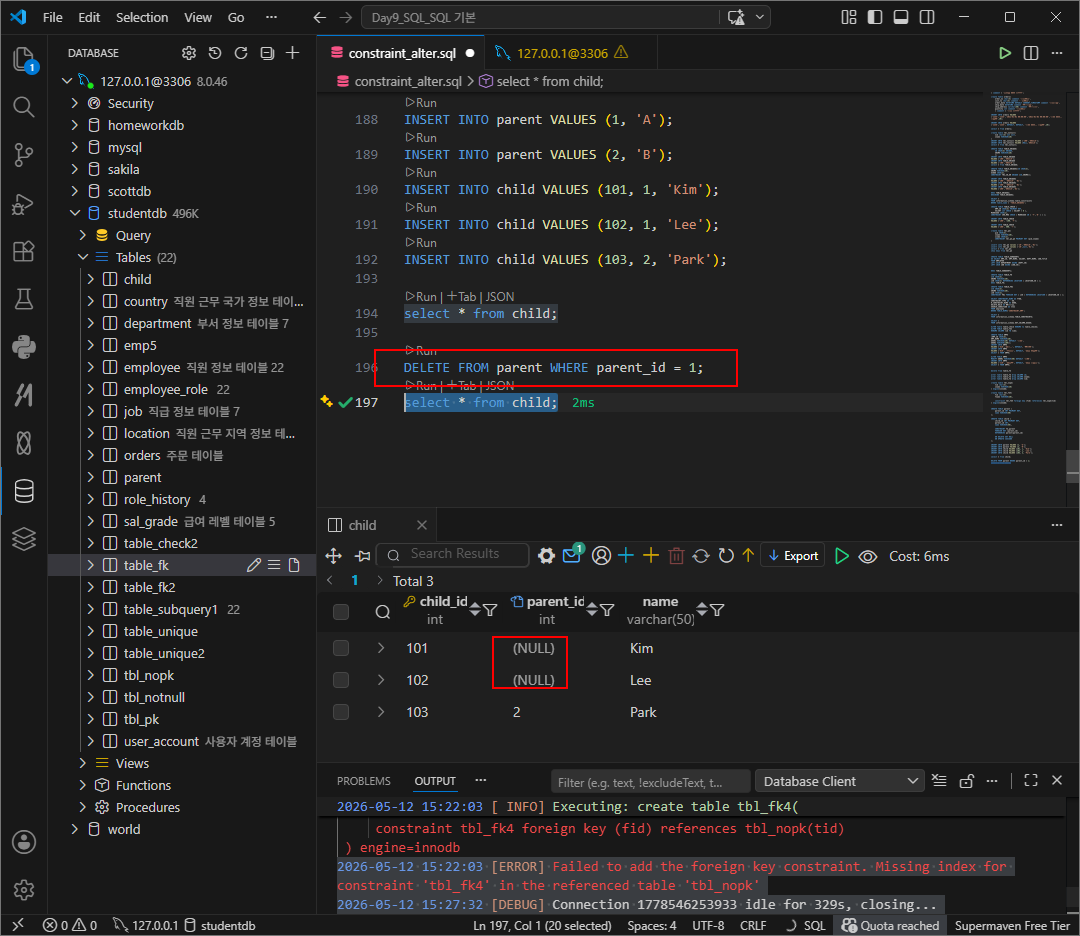
Task: Pin the result tab
Action: click(362, 556)
